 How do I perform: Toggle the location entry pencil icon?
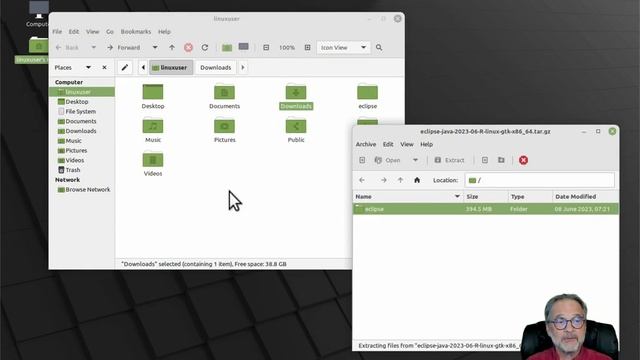click(x=125, y=67)
